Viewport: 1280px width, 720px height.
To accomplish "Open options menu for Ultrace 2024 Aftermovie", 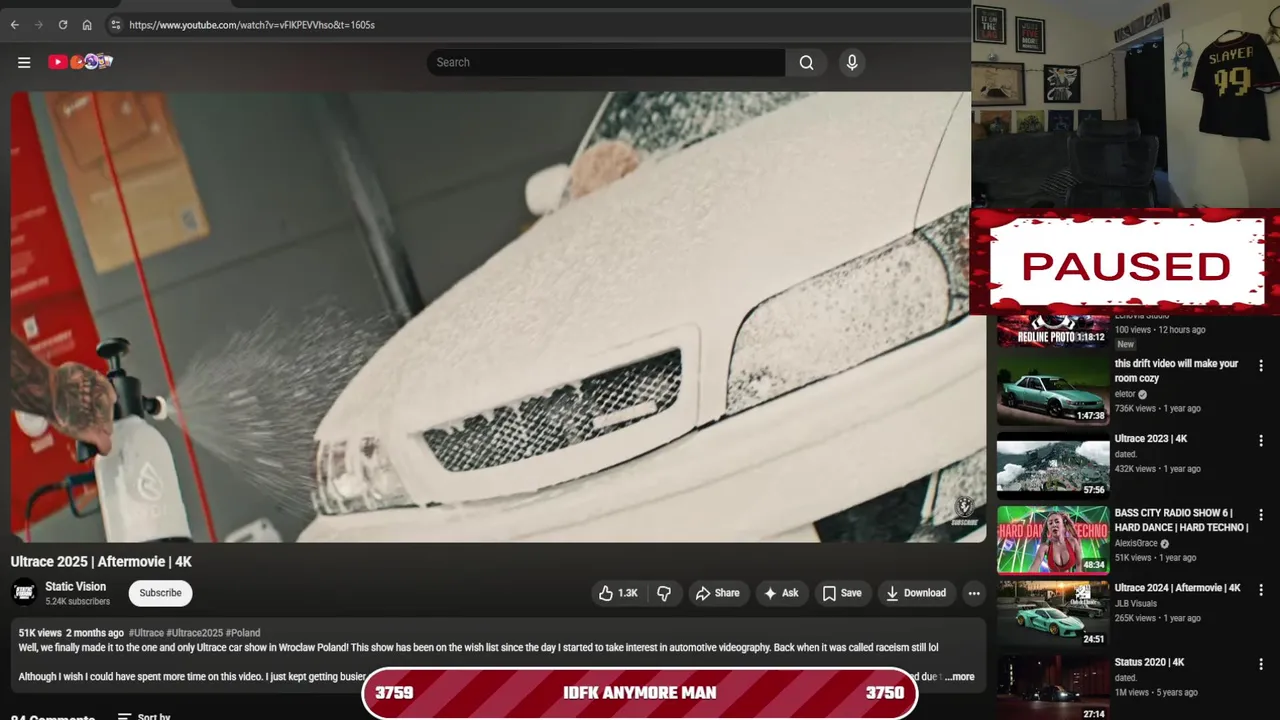I will click(x=1261, y=590).
